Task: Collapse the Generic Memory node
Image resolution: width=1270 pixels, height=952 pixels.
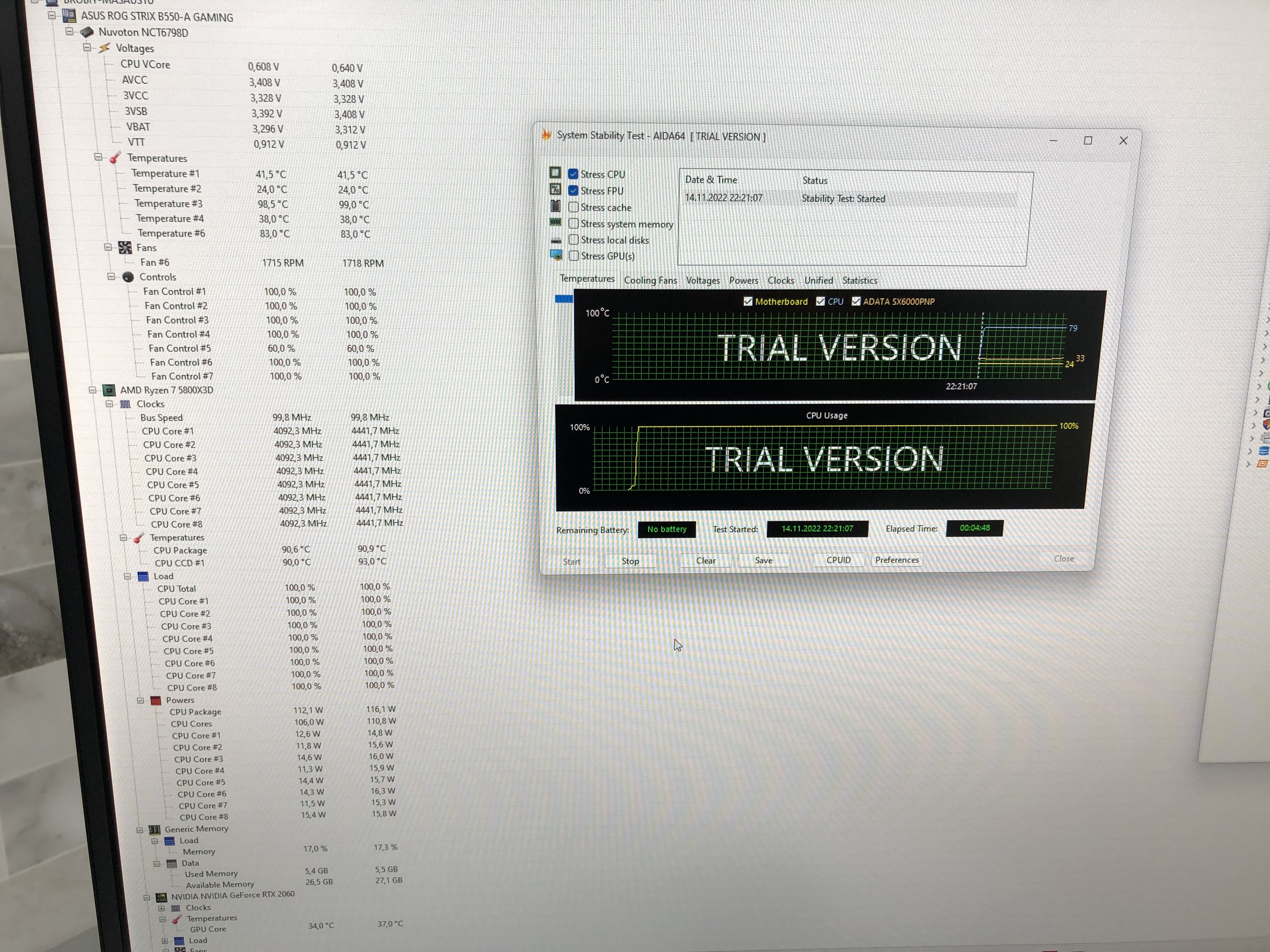Action: (140, 830)
